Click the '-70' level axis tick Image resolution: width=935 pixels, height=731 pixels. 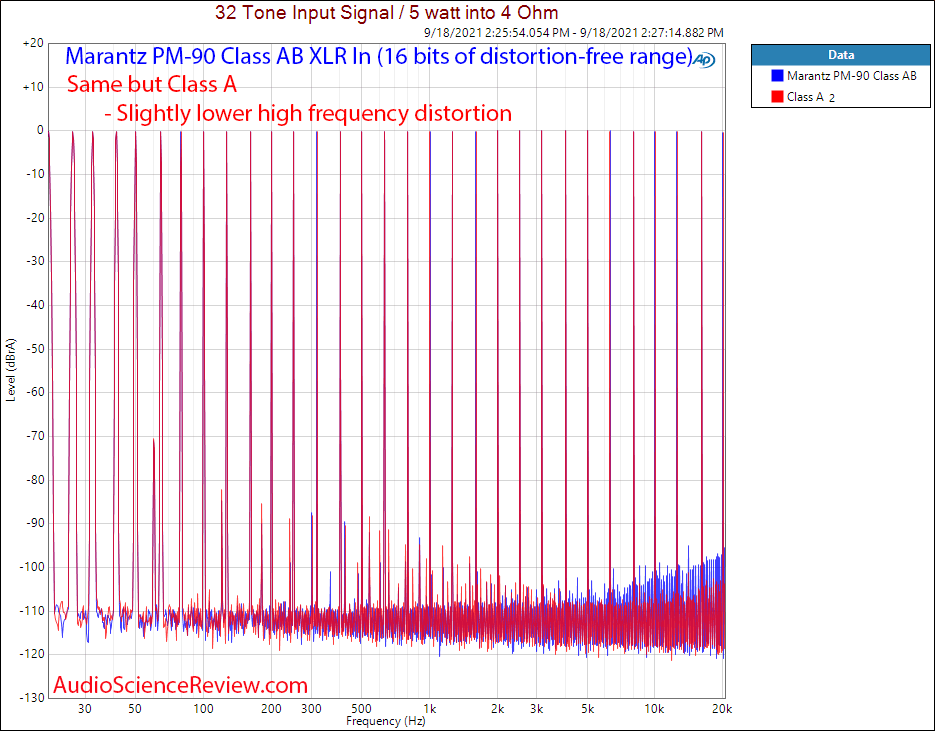(34, 436)
